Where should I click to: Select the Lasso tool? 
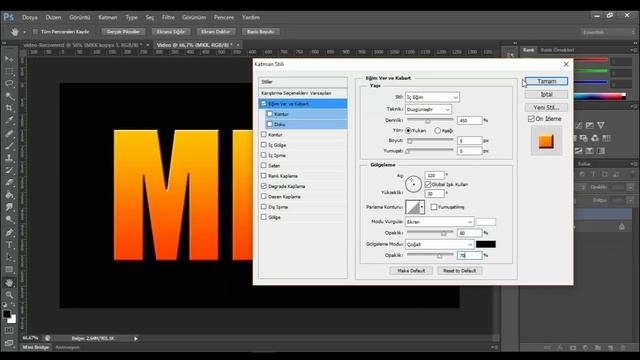pyautogui.click(x=9, y=84)
